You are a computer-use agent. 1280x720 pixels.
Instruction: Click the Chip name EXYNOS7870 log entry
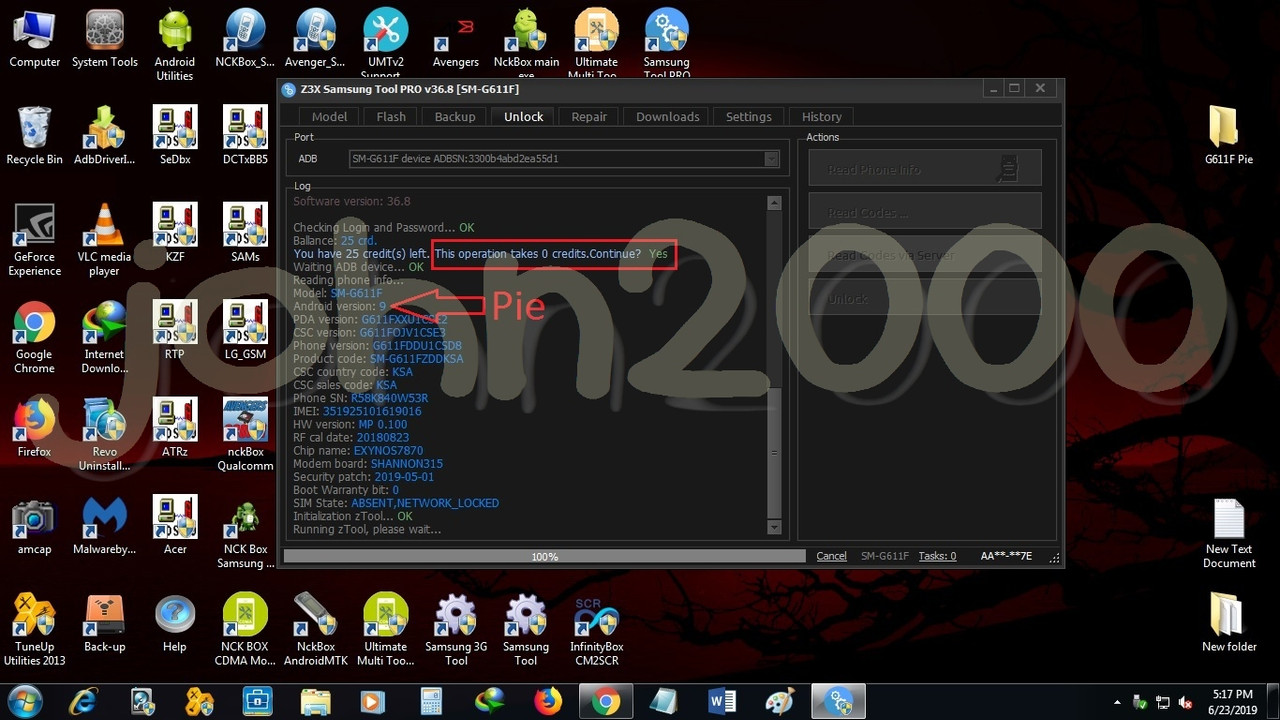click(x=359, y=451)
